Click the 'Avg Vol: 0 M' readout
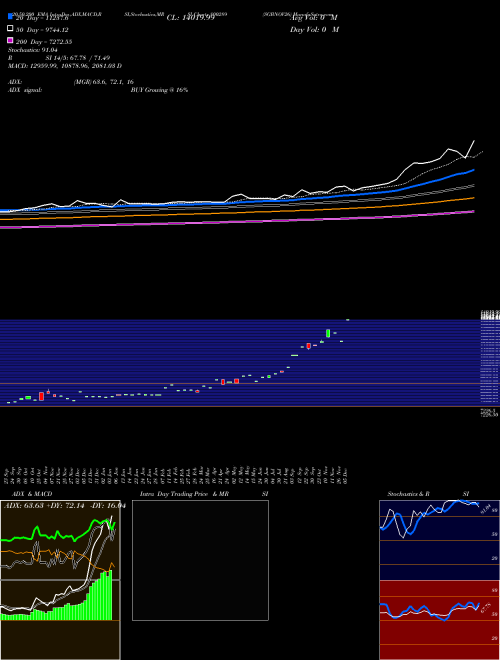Screen dimensions: 500x660 pyautogui.click(x=314, y=18)
